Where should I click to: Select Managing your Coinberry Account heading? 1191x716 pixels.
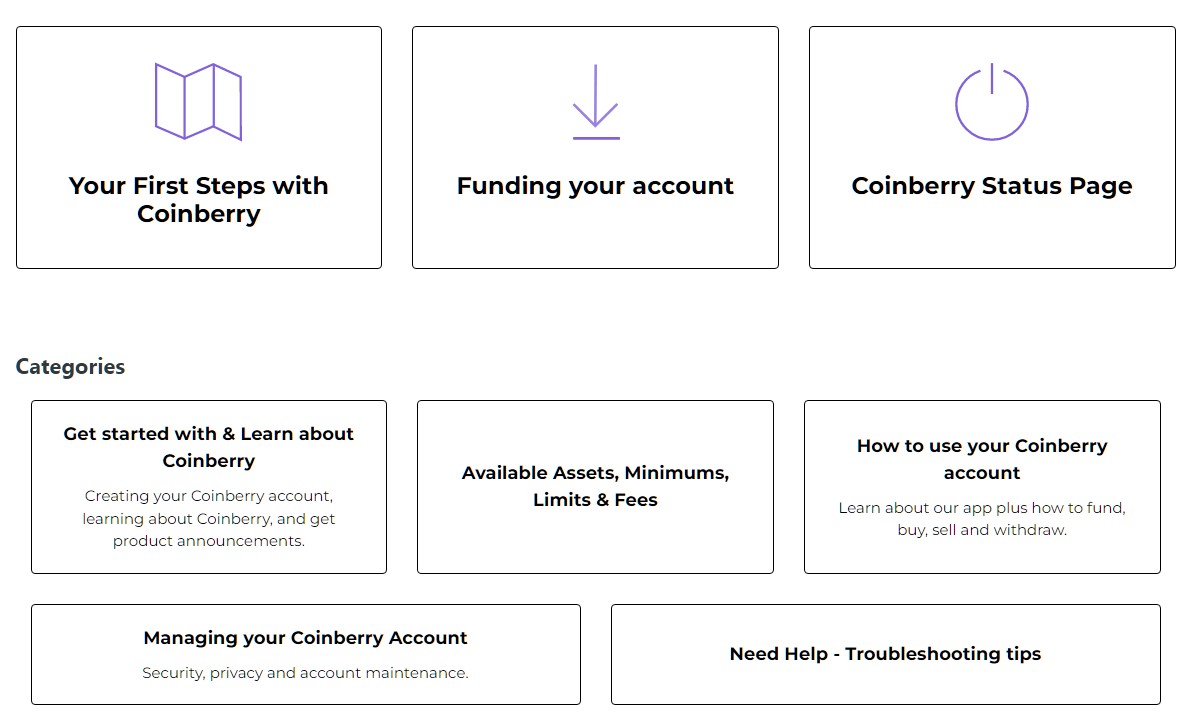tap(305, 638)
